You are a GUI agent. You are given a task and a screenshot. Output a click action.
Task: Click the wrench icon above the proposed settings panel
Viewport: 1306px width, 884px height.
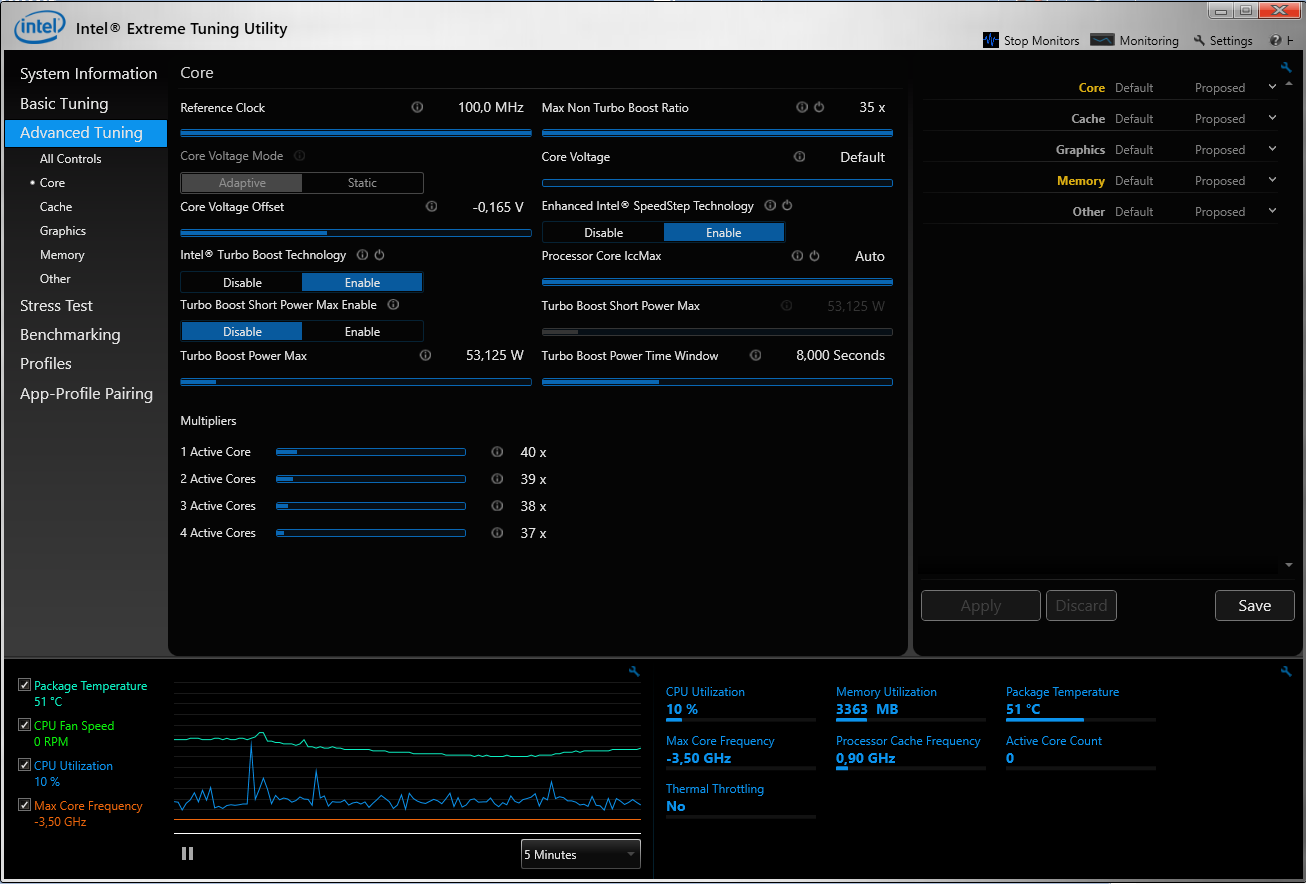tap(1286, 68)
